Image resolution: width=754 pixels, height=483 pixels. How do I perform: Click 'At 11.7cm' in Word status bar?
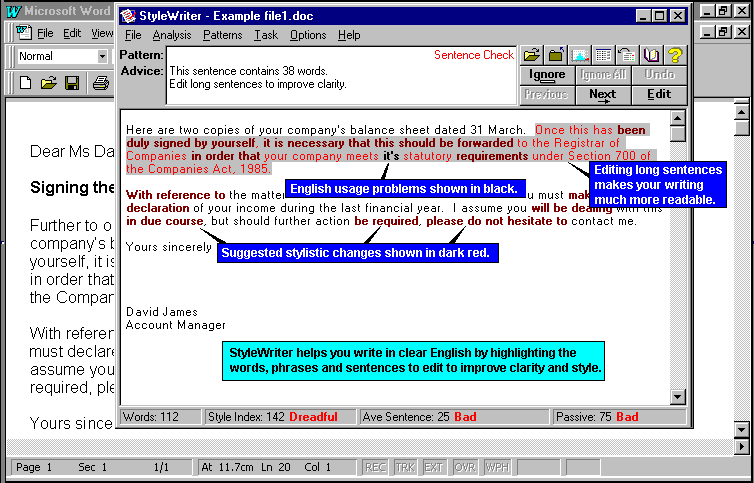(x=228, y=467)
